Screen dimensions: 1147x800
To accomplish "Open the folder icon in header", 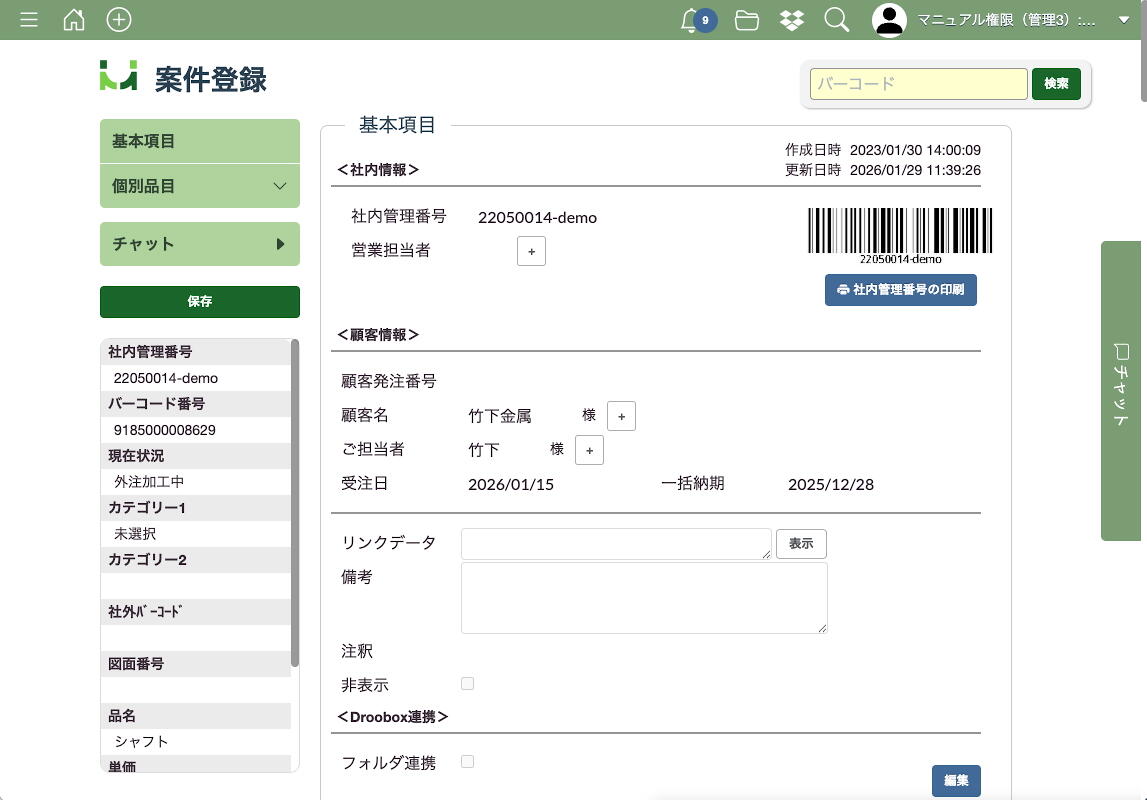I will [747, 20].
